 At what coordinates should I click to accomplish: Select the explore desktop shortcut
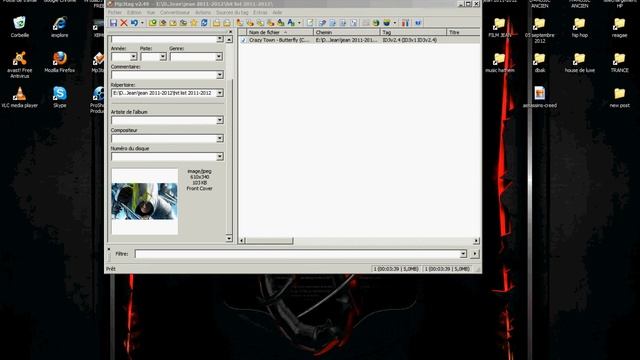point(60,27)
